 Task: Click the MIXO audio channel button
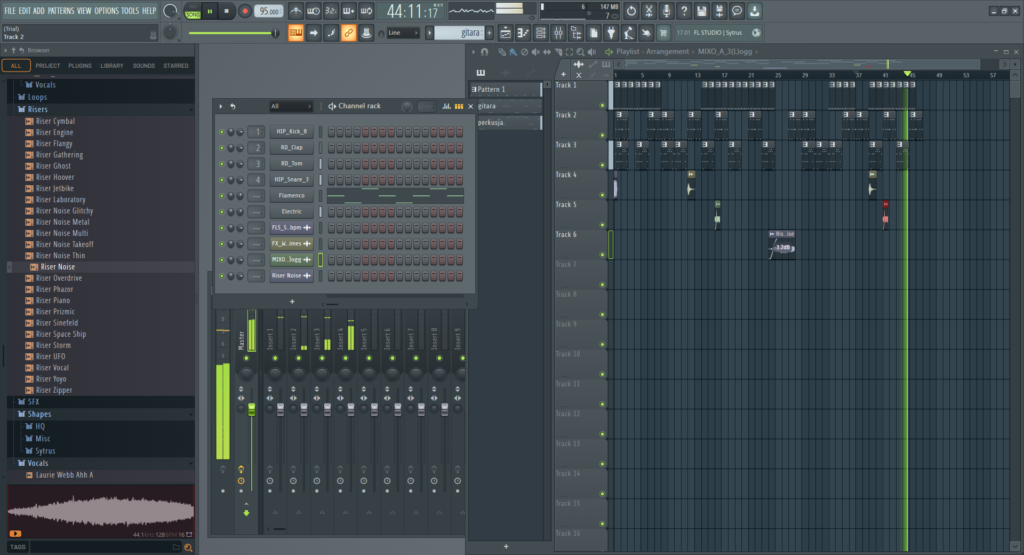pos(291,259)
